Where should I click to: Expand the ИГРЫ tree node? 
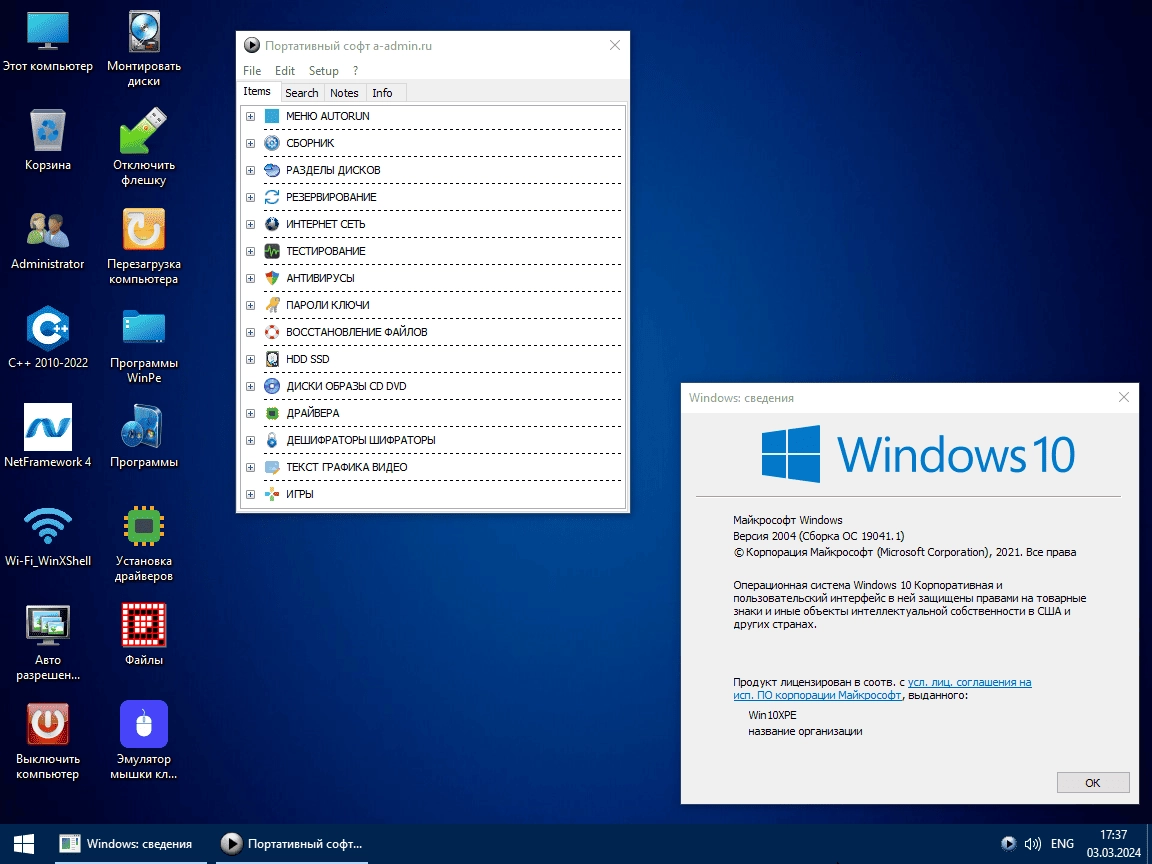[x=251, y=494]
